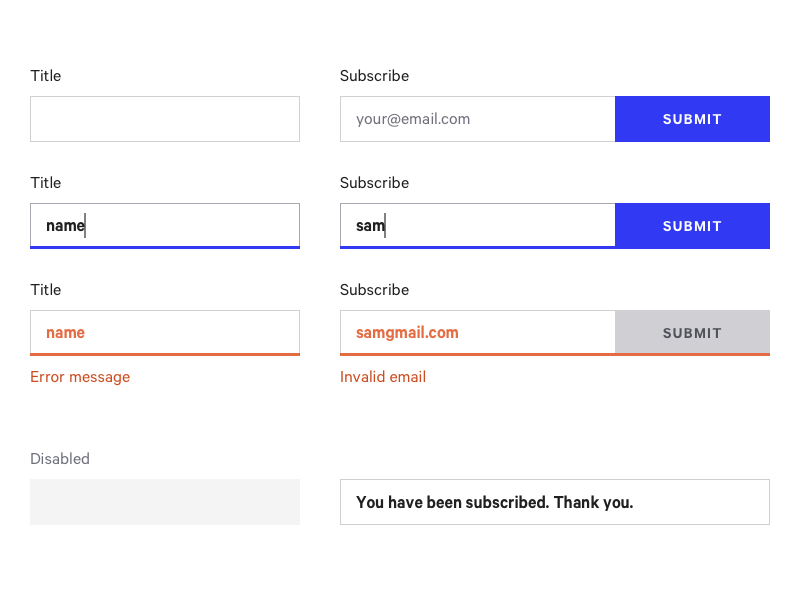Click the grey disabled input box
The width and height of the screenshot is (800, 600).
point(165,502)
